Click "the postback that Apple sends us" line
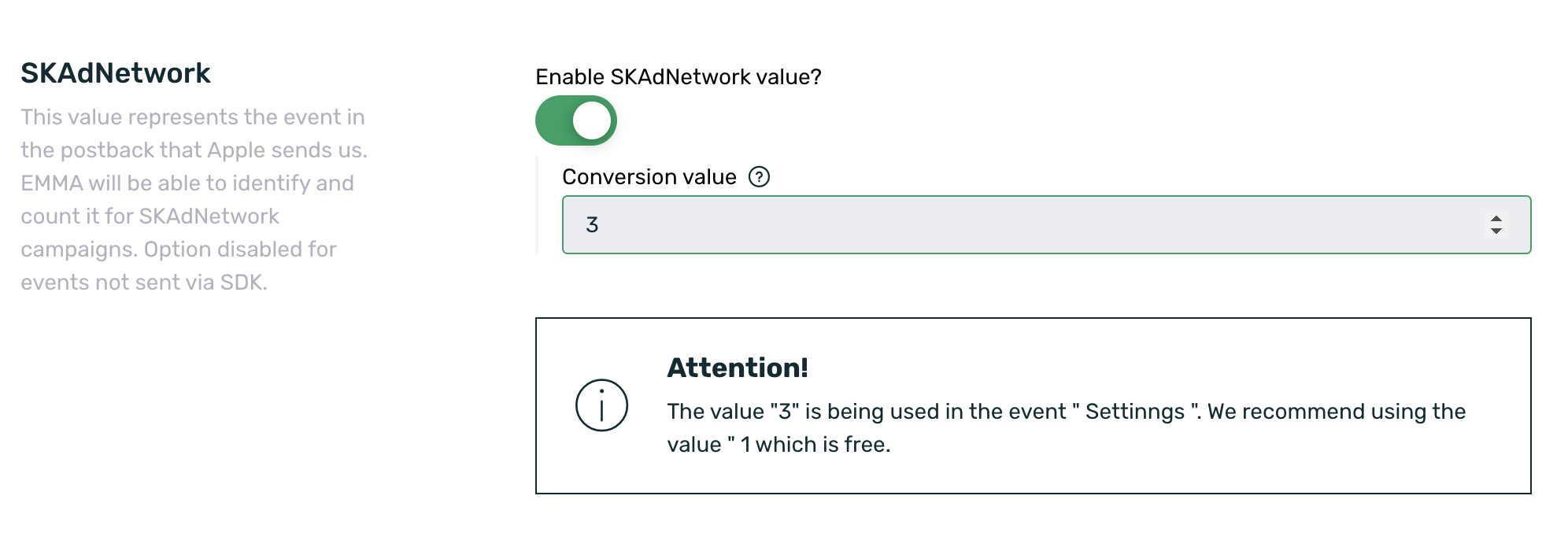Viewport: 1568px width, 540px height. (x=194, y=150)
